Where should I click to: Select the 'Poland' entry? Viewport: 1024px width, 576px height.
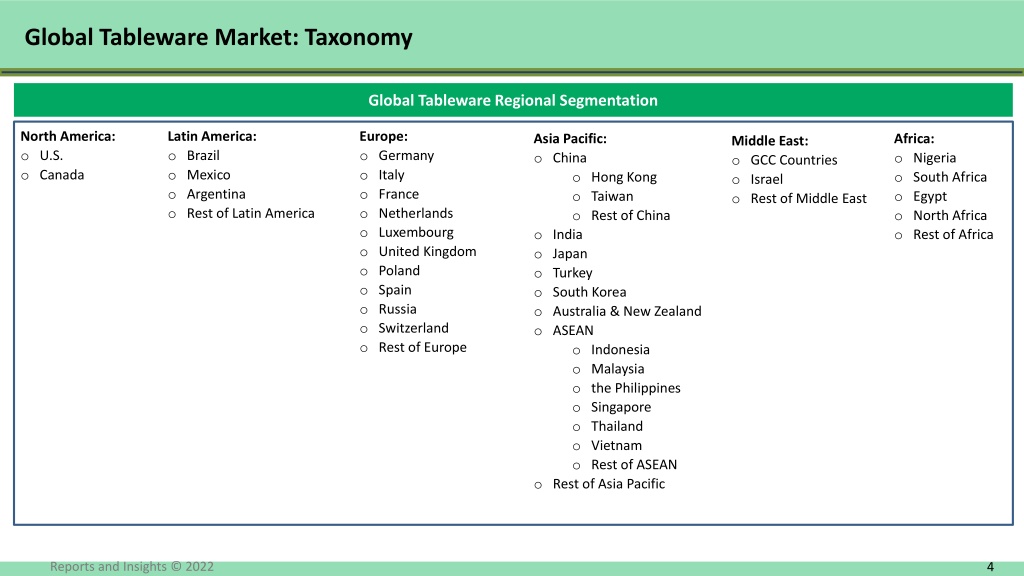[x=399, y=271]
